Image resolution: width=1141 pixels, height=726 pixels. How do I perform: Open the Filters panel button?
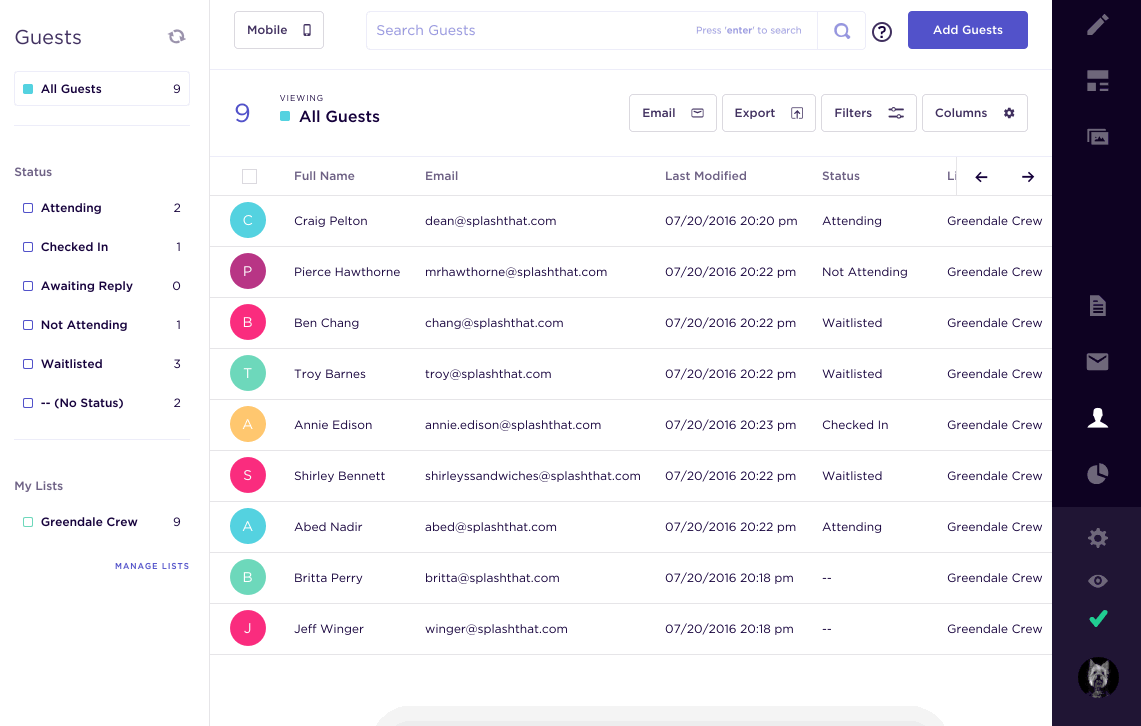pyautogui.click(x=868, y=113)
